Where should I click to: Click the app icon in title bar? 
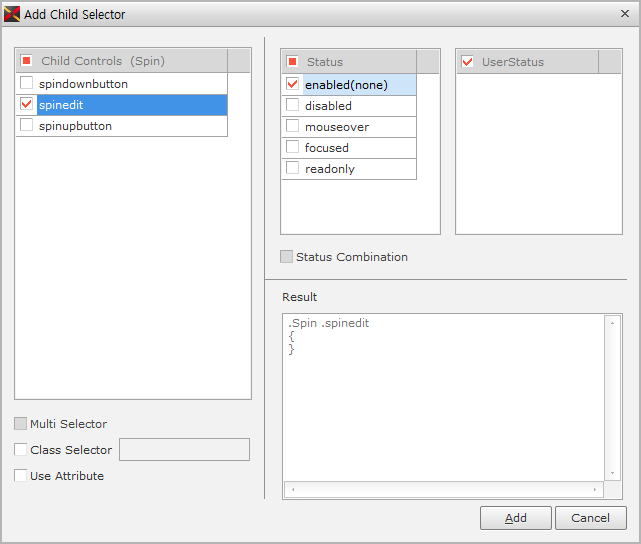(12, 15)
